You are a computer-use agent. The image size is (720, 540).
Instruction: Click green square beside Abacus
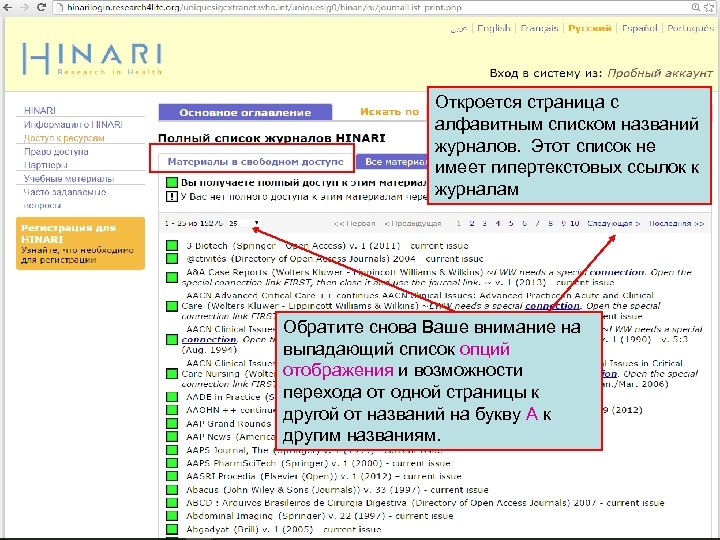click(x=172, y=489)
